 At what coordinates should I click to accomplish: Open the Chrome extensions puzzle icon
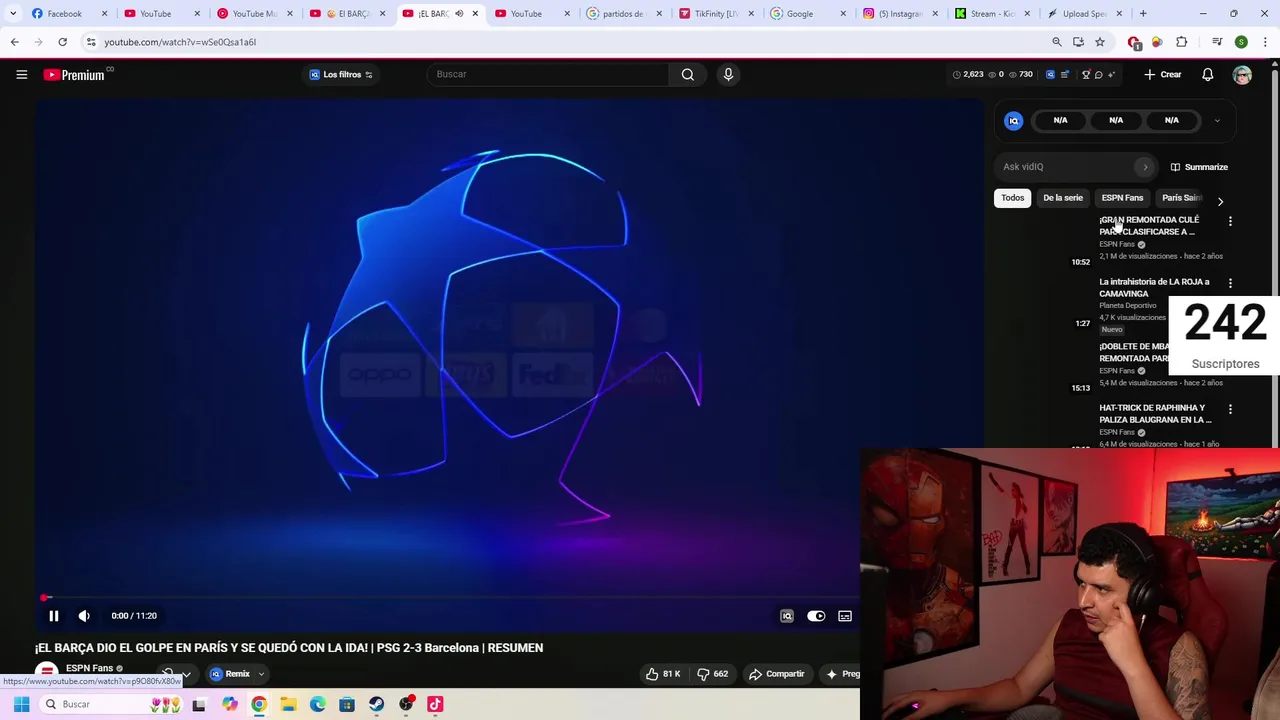(1182, 42)
